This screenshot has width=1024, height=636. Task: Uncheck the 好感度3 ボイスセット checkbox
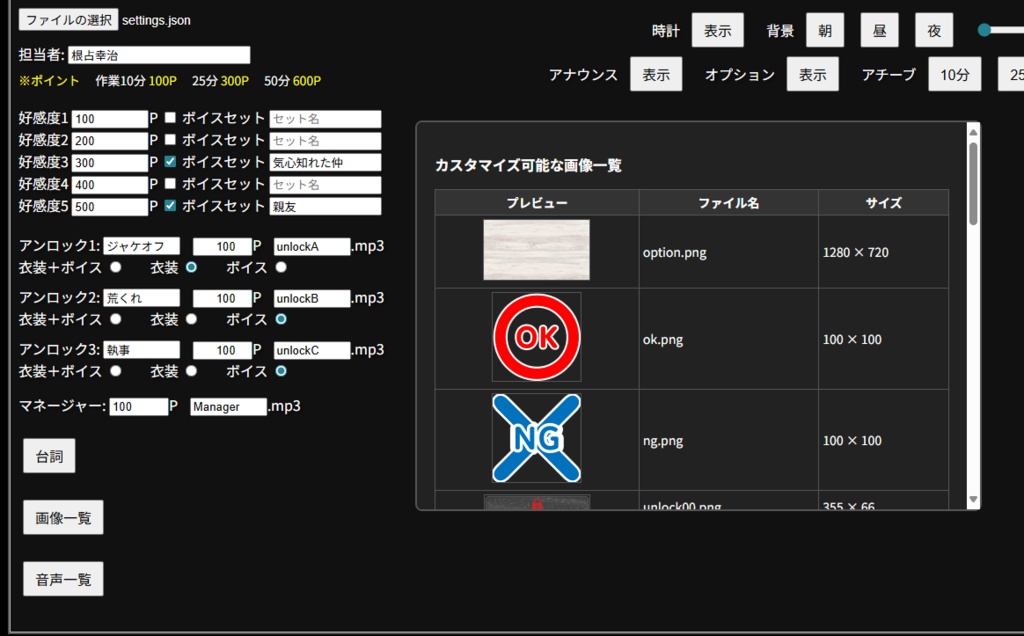tap(170, 161)
